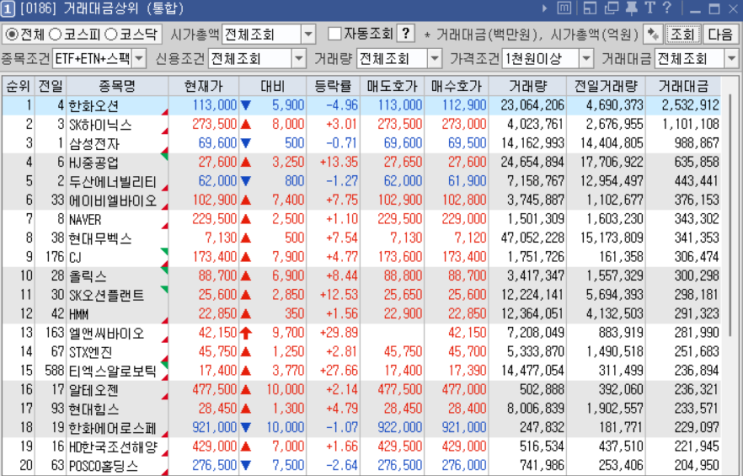This screenshot has width=743, height=476.
Task: Select the 두산에너빌리티 stock name
Action: (112, 181)
